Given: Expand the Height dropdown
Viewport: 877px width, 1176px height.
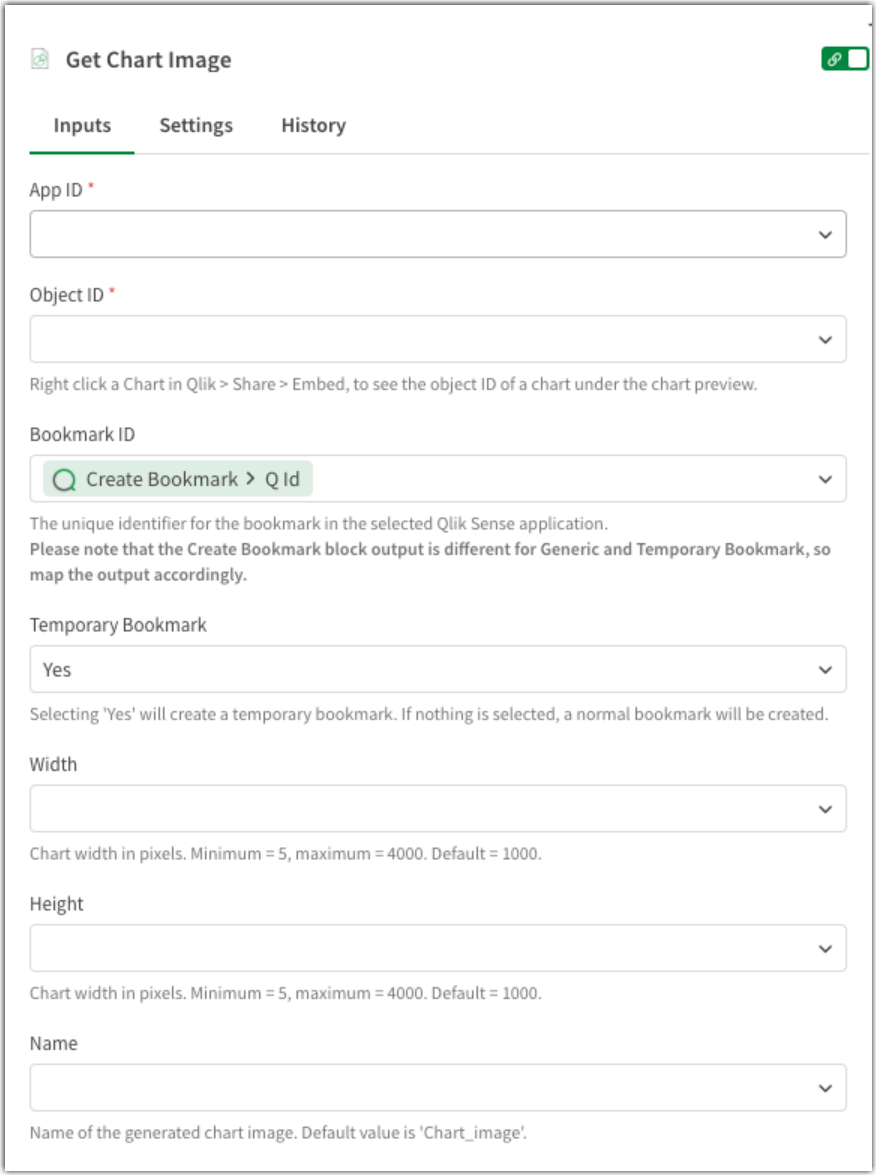Looking at the screenshot, I should coord(824,947).
